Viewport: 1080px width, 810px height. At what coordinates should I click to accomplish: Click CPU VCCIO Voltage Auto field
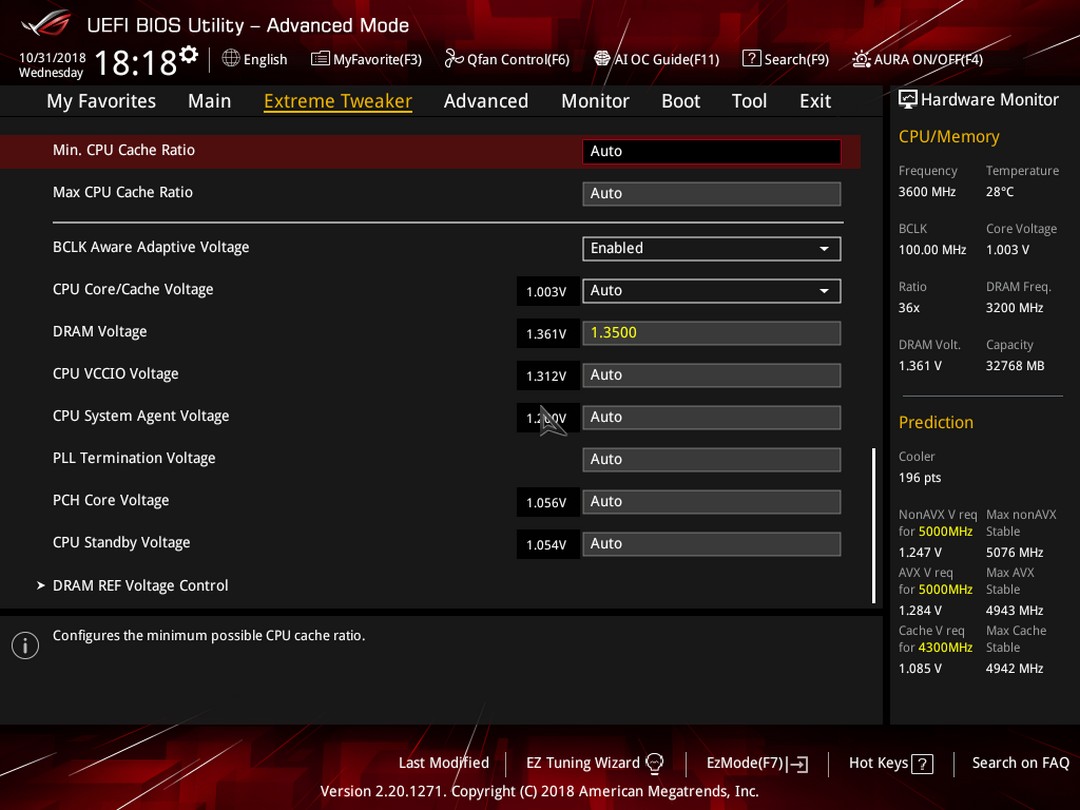click(712, 375)
